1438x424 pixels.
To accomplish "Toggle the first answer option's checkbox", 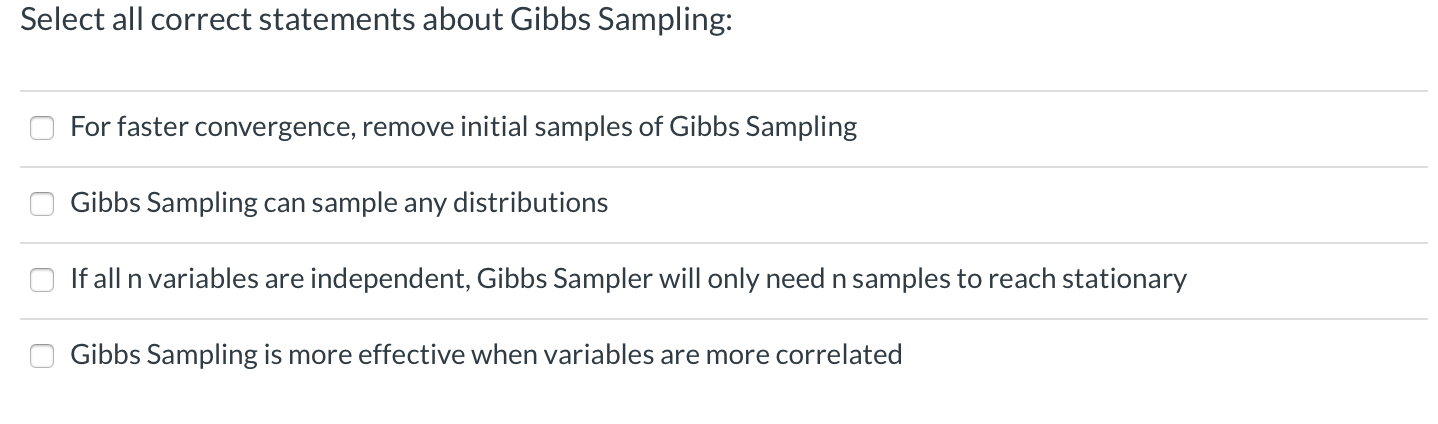I will tap(42, 128).
